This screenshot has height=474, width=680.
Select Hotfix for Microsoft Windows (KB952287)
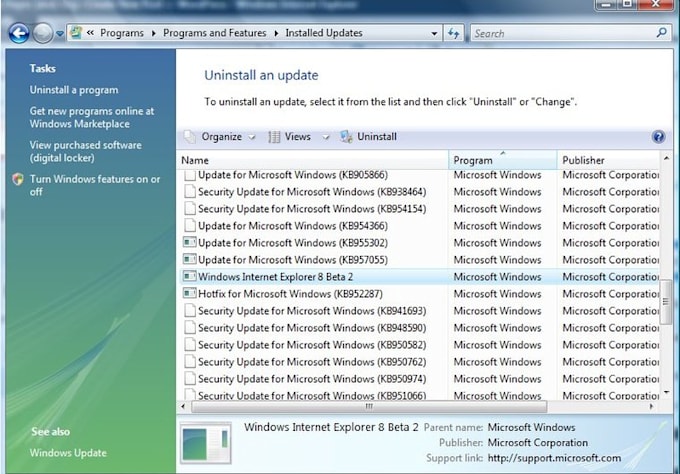point(290,294)
